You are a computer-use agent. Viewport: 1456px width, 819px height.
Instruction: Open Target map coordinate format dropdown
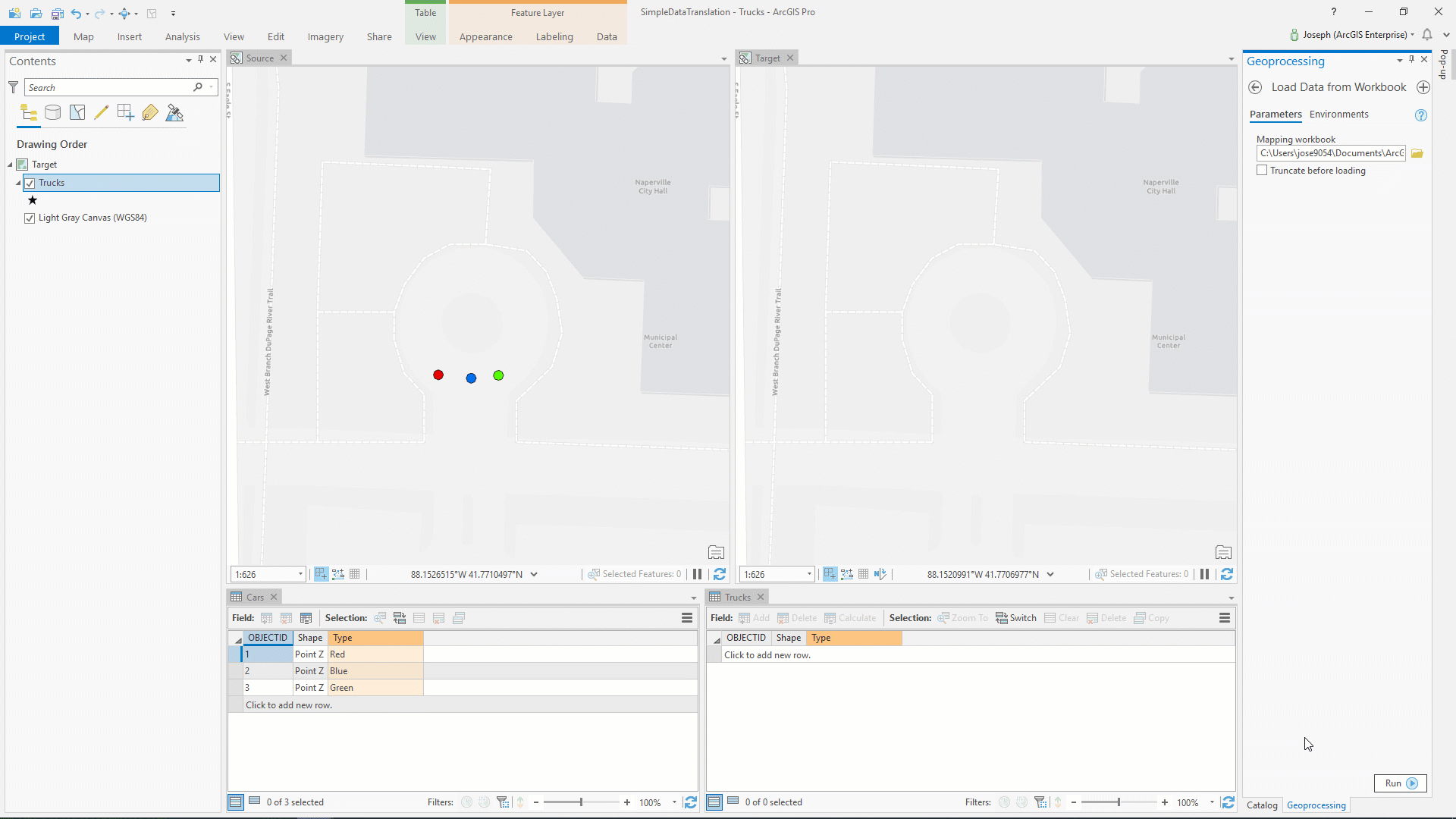(1050, 574)
